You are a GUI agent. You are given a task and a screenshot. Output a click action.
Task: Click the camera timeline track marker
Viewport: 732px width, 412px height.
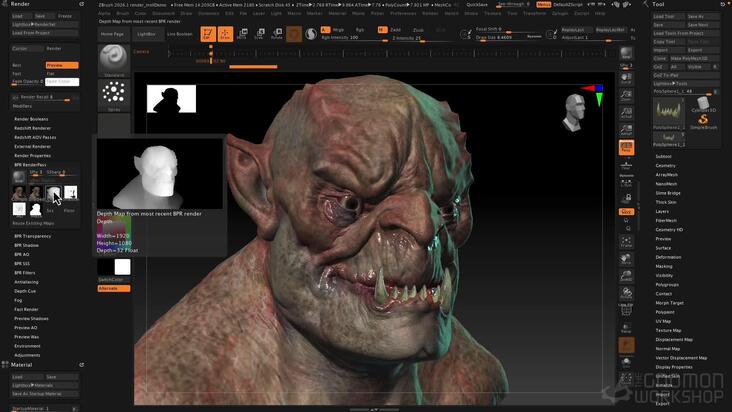[x=211, y=54]
